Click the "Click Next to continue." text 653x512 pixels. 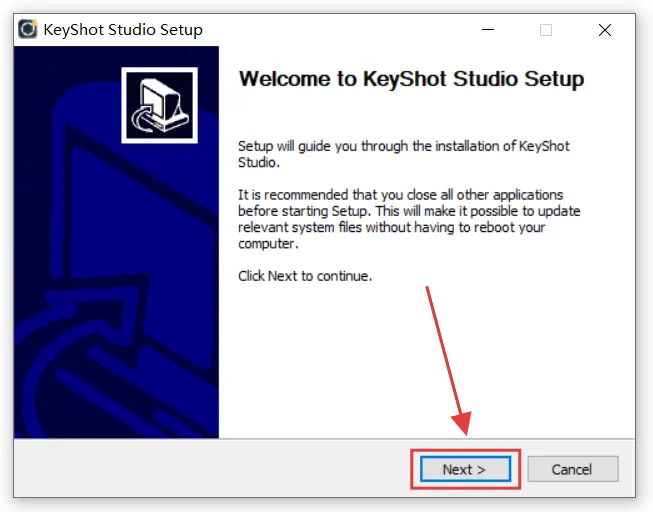click(305, 275)
